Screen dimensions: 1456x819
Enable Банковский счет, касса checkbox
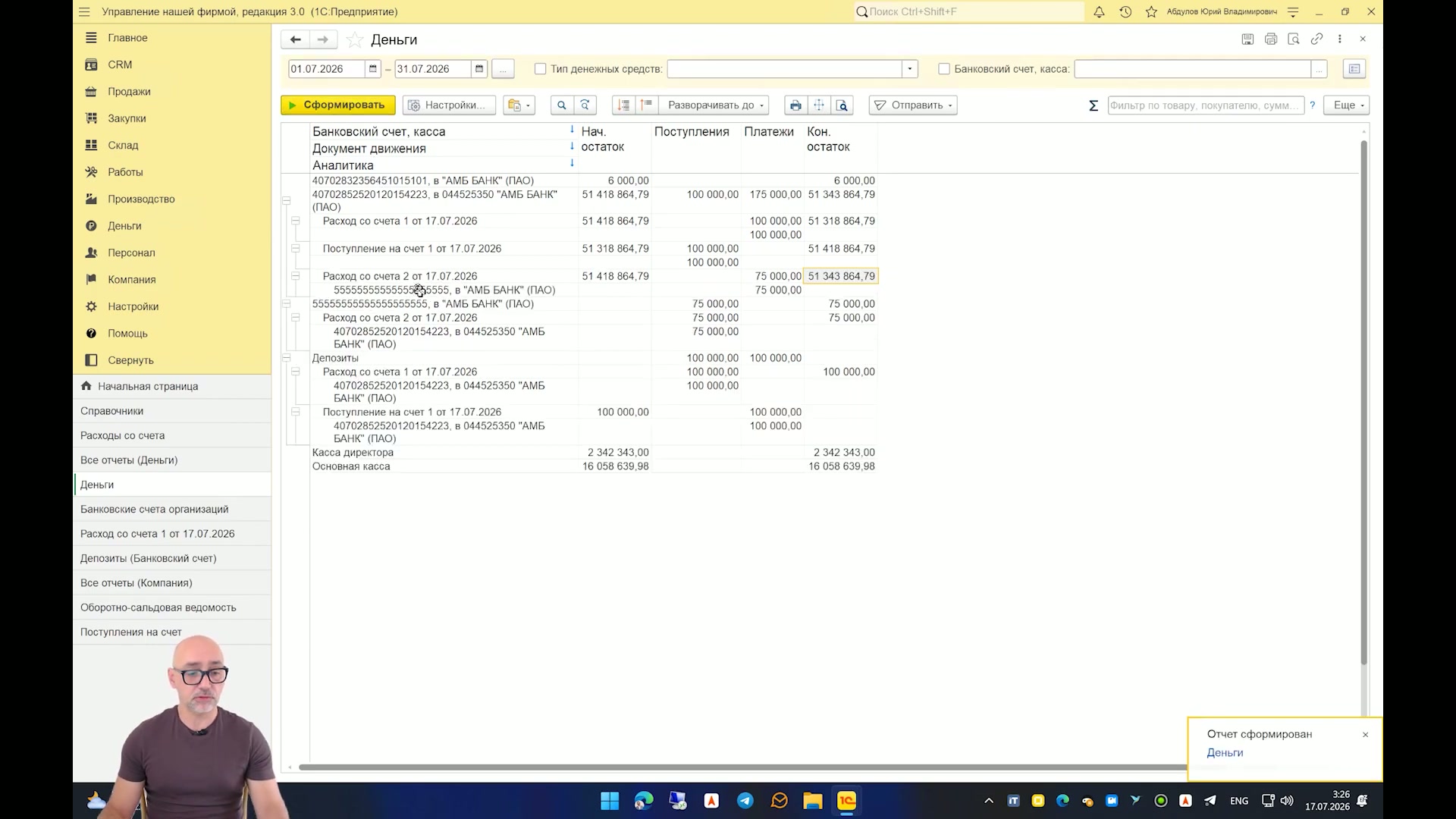point(943,69)
